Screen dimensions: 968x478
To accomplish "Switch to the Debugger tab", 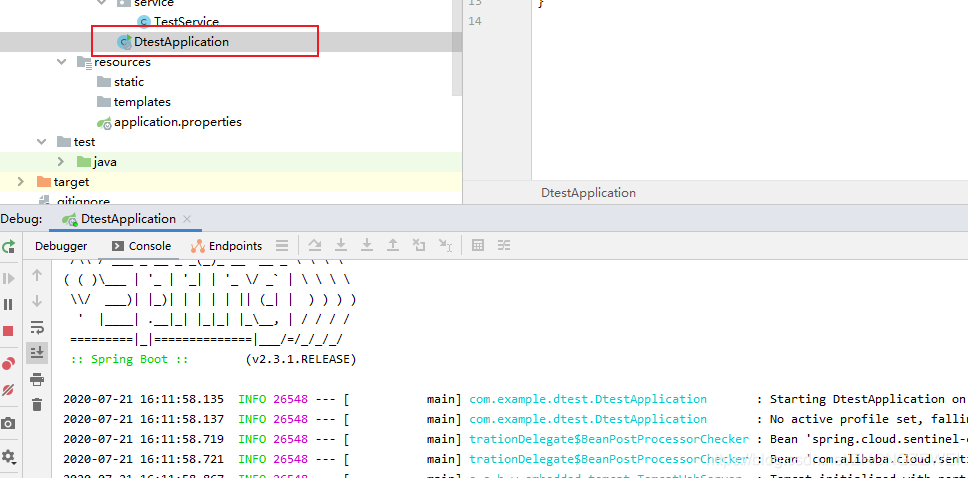I will (x=61, y=246).
